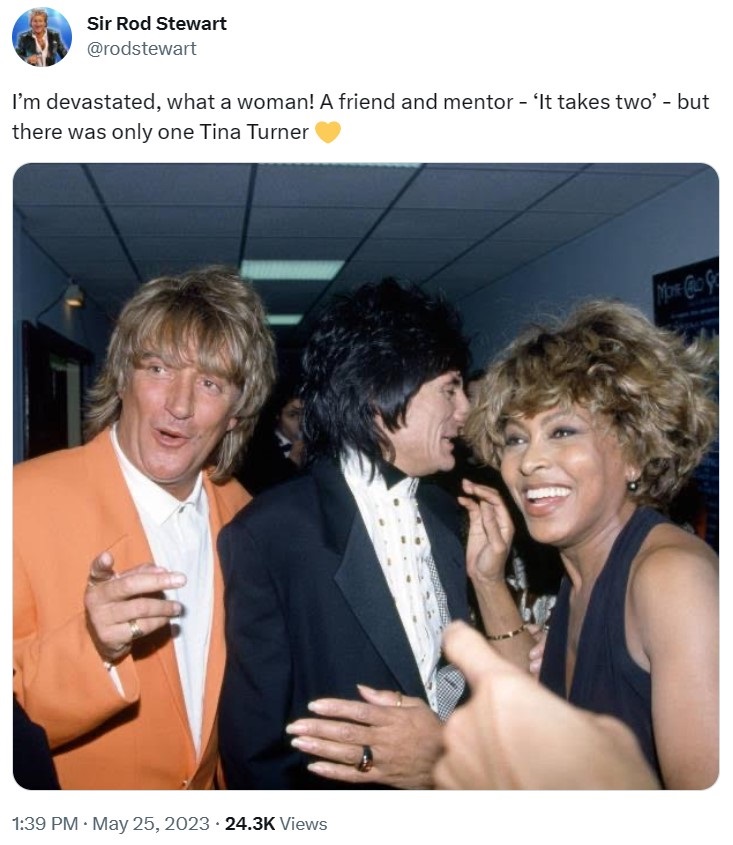
Task: Open the attached backstage photo
Action: coord(366,476)
